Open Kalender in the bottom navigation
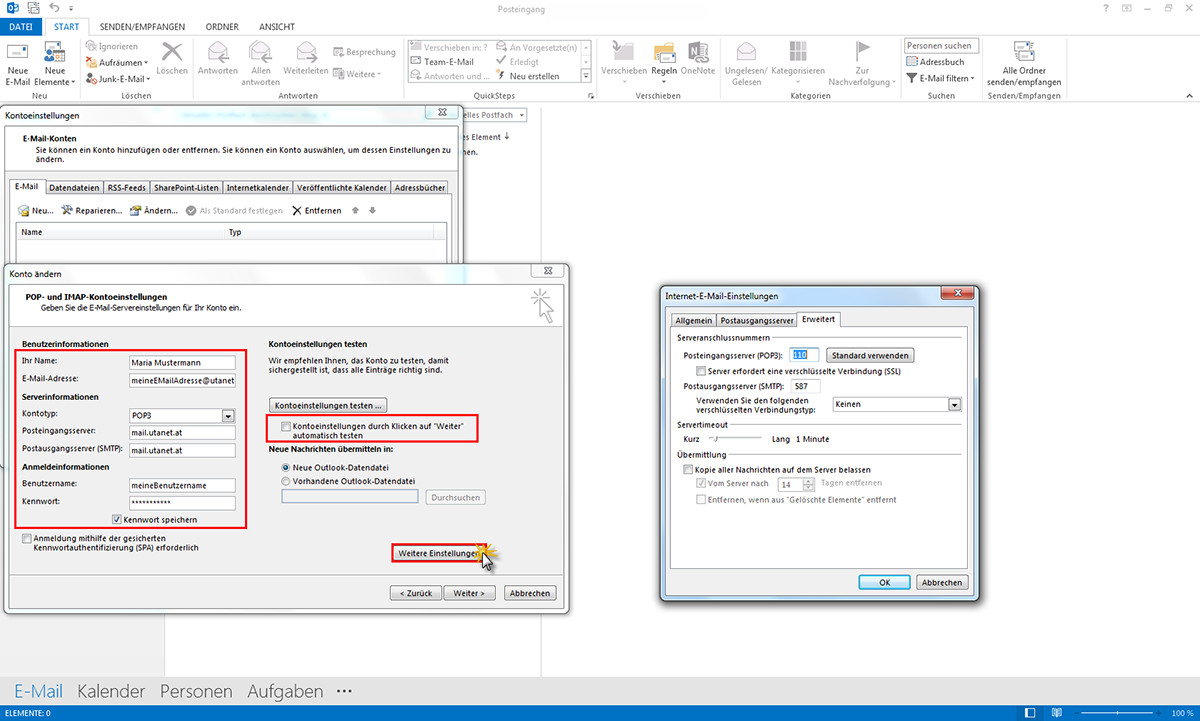This screenshot has width=1200, height=721. 111,691
